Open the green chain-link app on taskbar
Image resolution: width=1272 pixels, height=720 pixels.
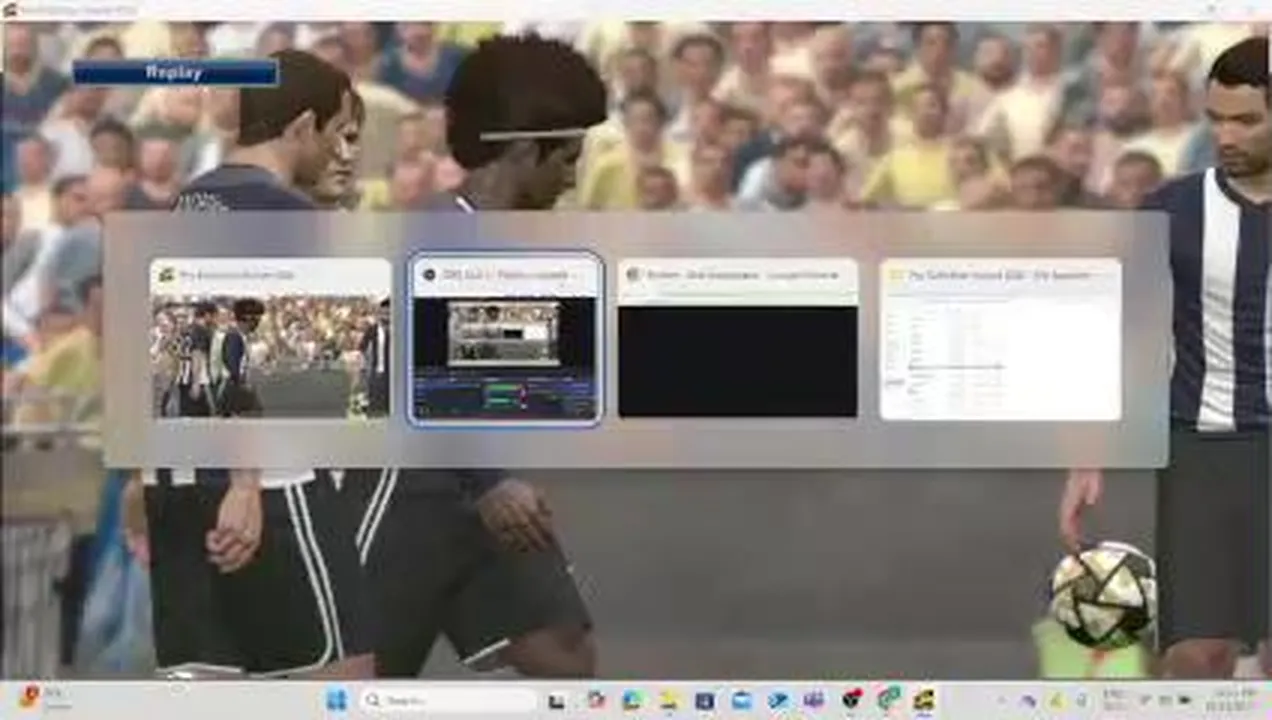pyautogui.click(x=888, y=699)
